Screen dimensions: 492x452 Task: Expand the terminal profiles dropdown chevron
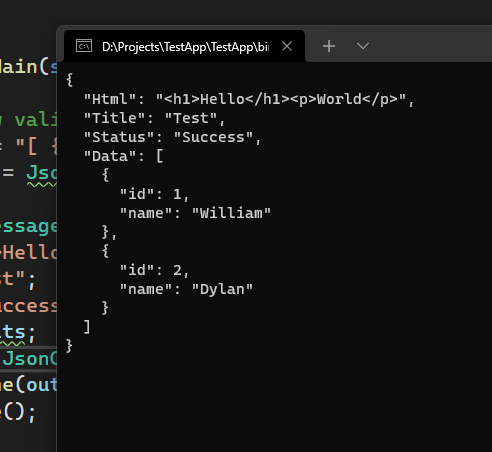pos(363,46)
